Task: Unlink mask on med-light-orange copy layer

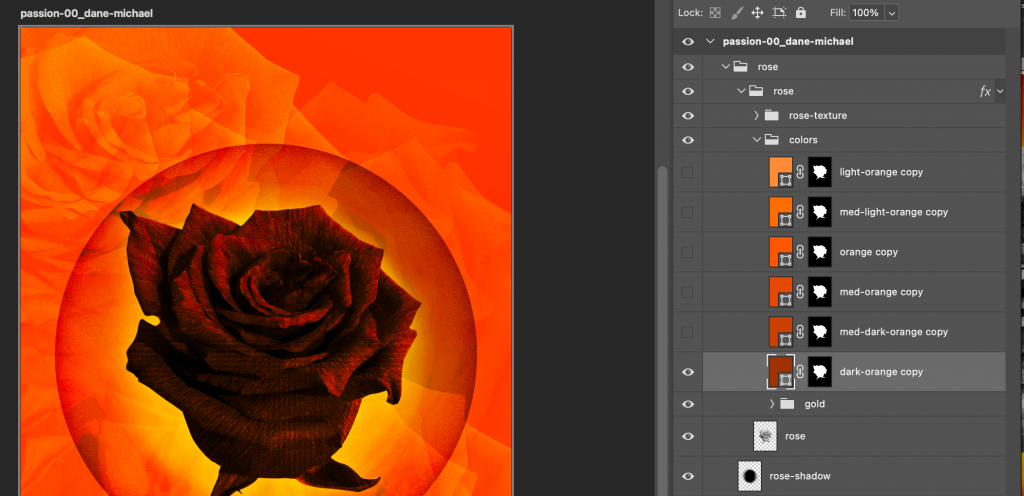Action: 801,212
